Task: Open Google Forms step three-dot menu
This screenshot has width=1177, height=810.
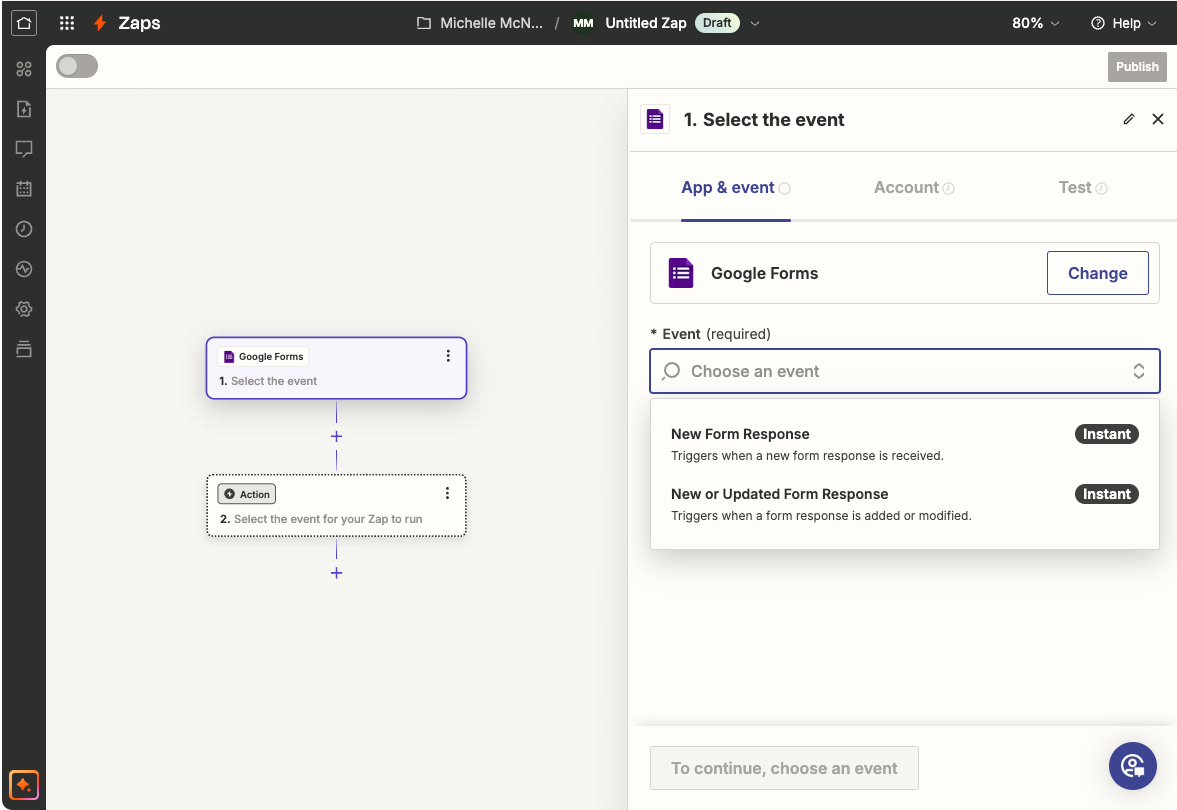Action: 448,356
